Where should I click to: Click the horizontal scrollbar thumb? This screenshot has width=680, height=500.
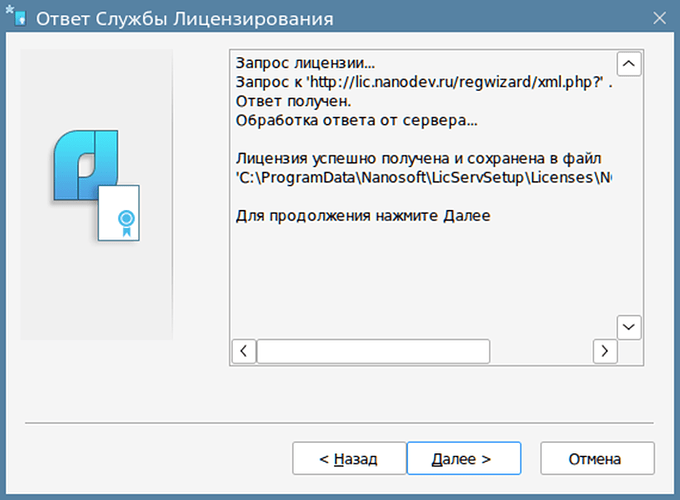pos(373,351)
